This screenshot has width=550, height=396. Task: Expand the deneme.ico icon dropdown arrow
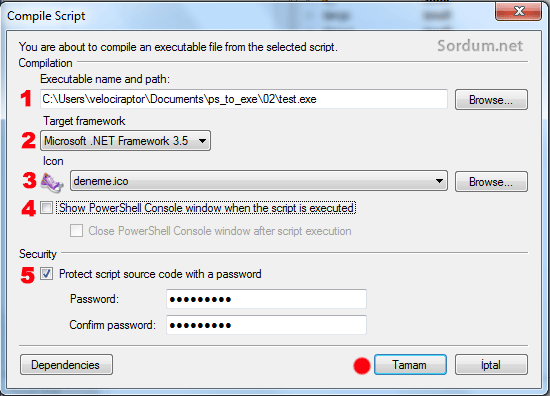[439, 181]
